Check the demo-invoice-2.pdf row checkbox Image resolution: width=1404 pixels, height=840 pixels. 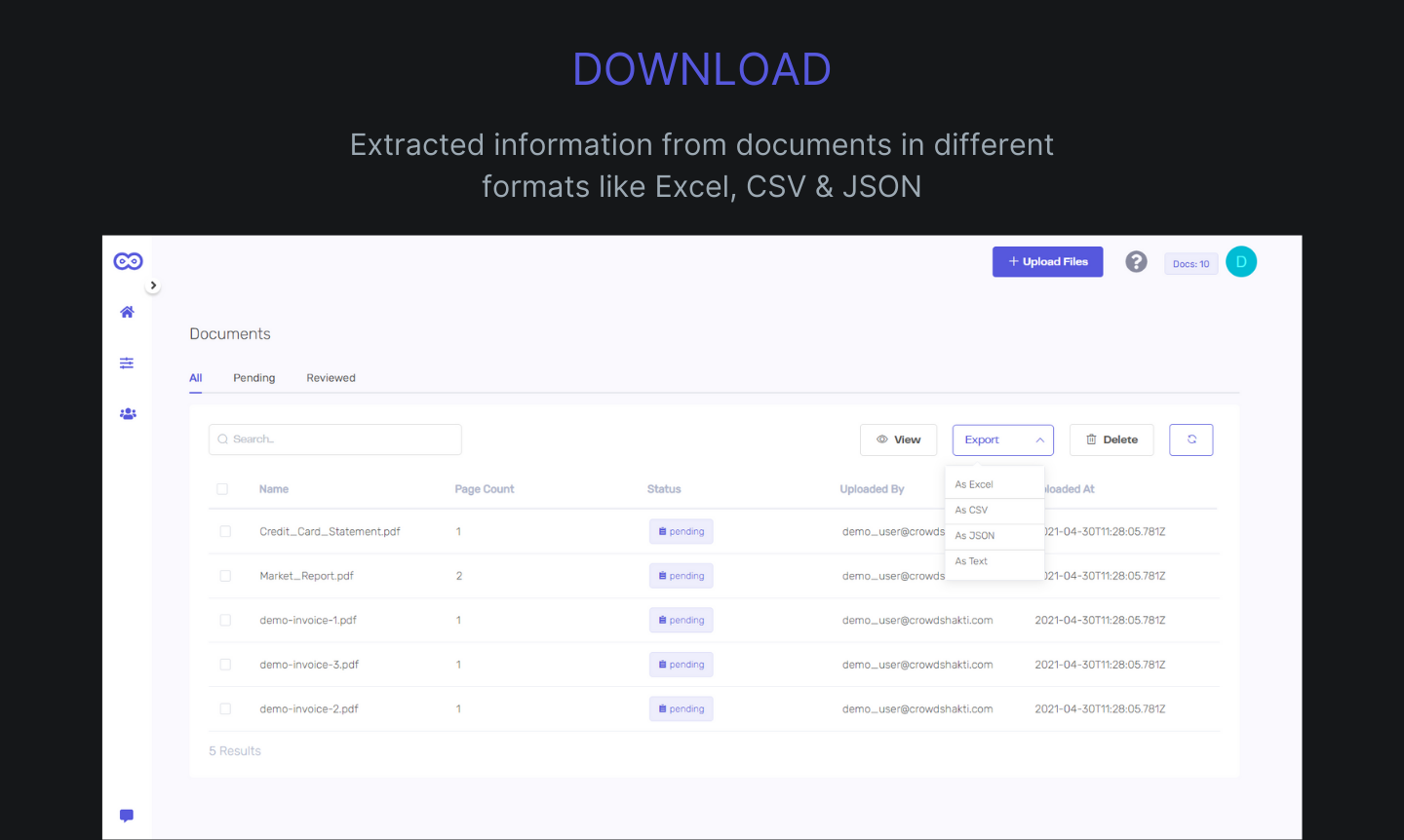click(225, 708)
